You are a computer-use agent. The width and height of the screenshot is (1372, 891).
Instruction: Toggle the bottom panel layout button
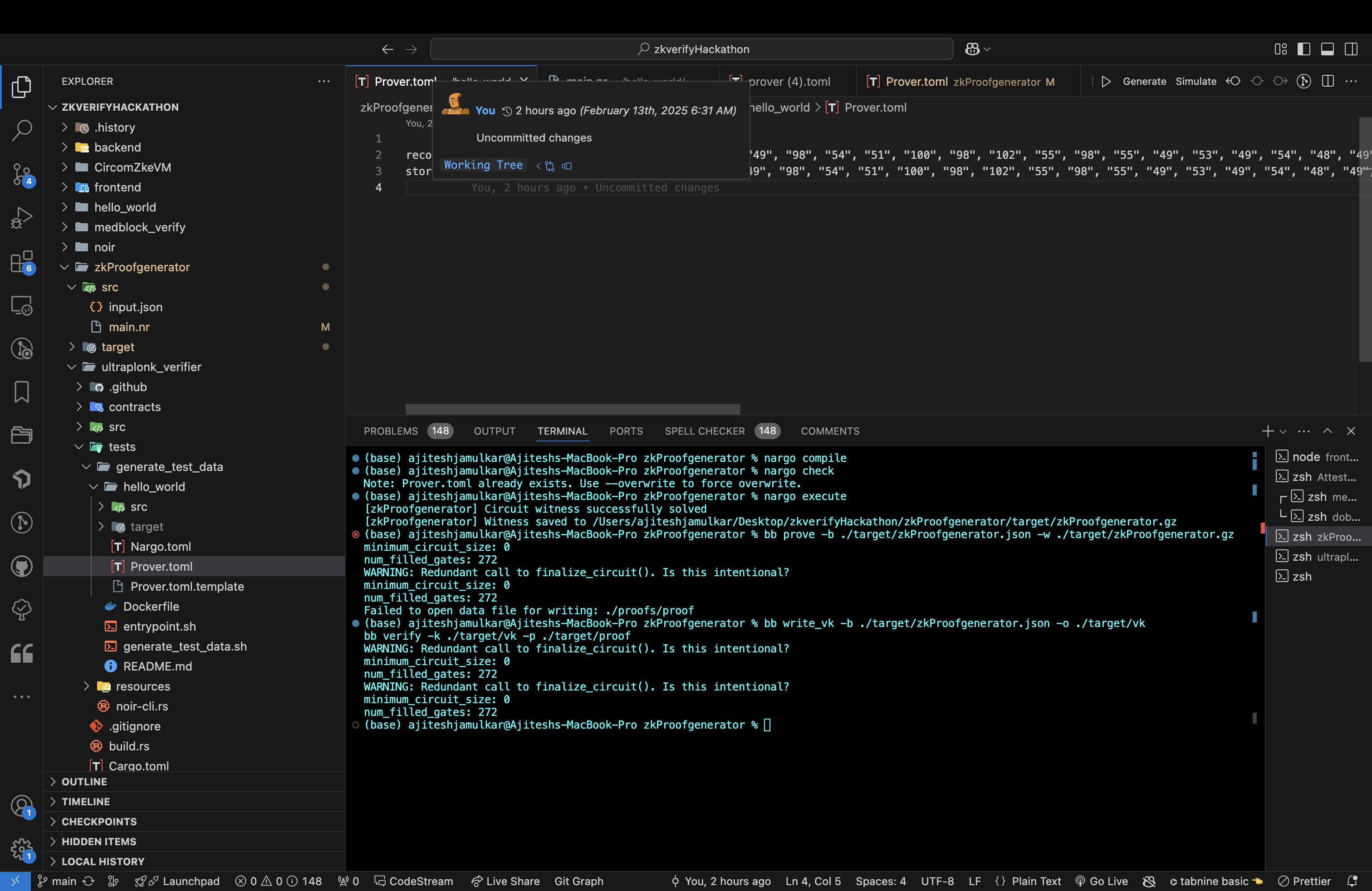click(1327, 49)
